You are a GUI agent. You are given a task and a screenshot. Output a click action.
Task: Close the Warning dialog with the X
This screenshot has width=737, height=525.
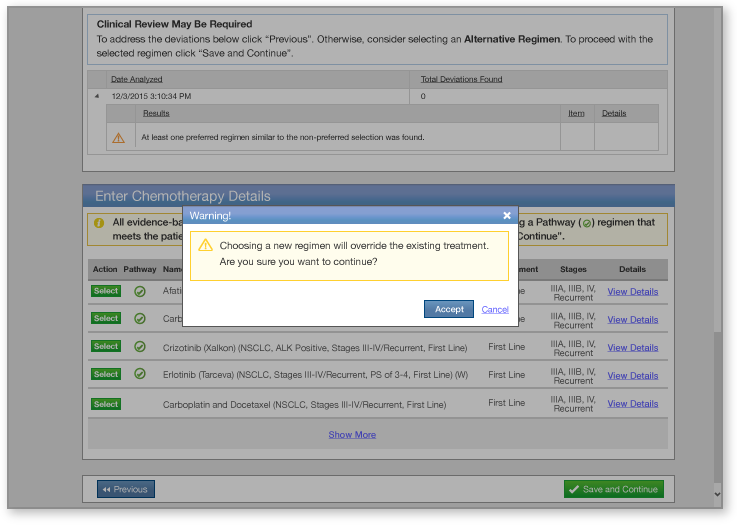(x=507, y=215)
